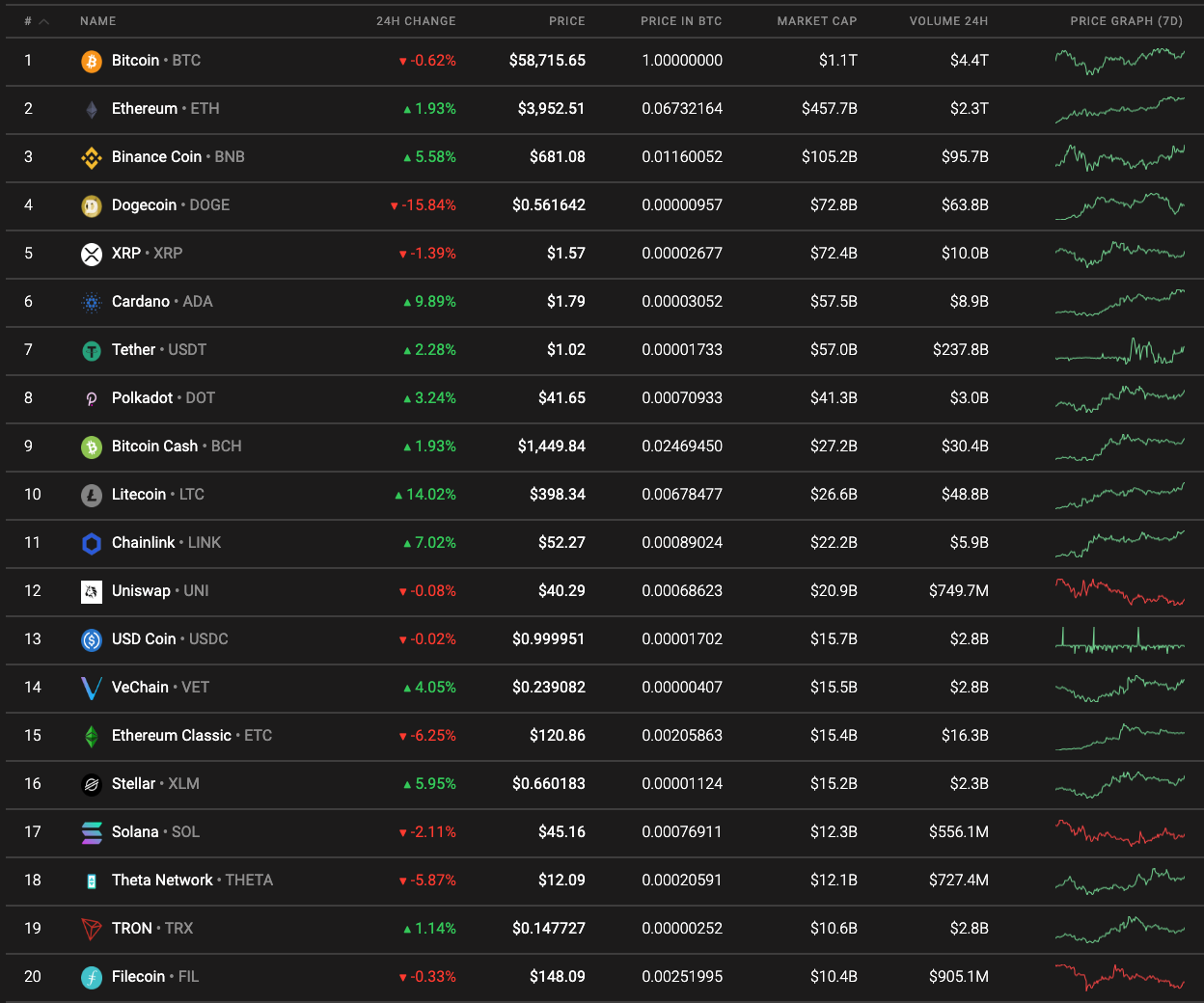Viewport: 1204px width, 1003px height.
Task: Open the Theta Network THETA link
Action: click(x=192, y=881)
